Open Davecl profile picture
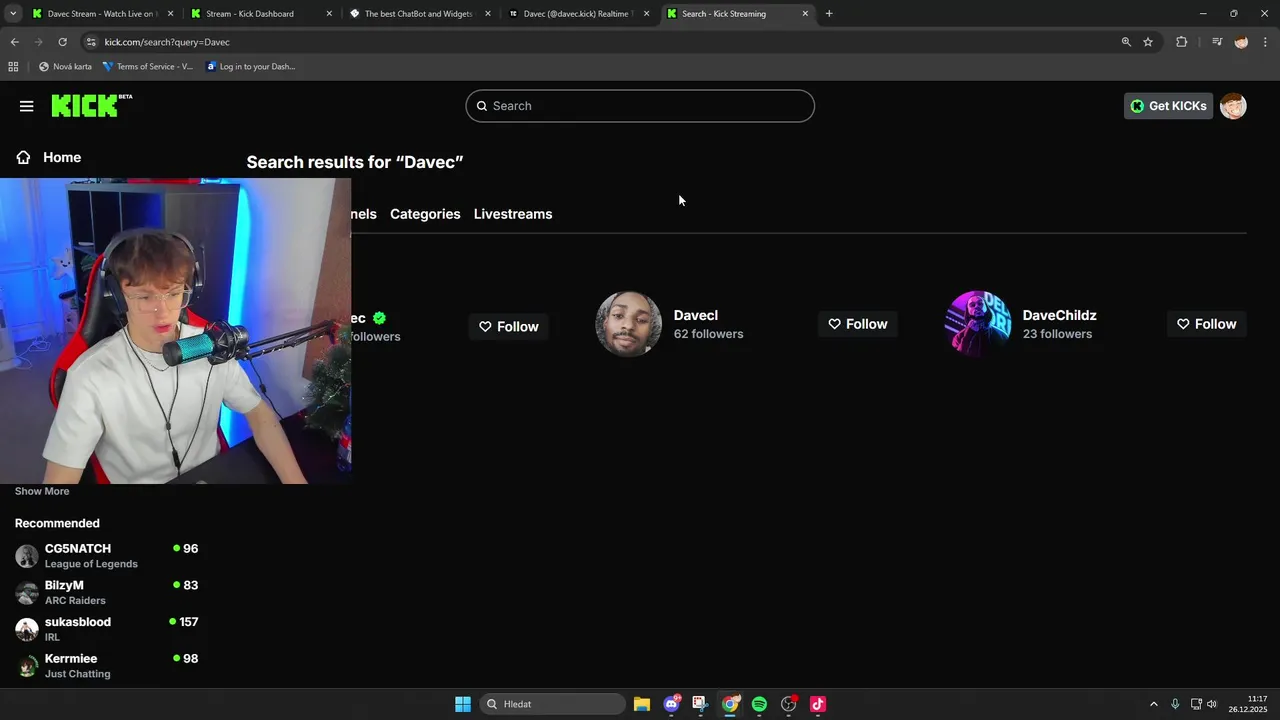 (628, 324)
